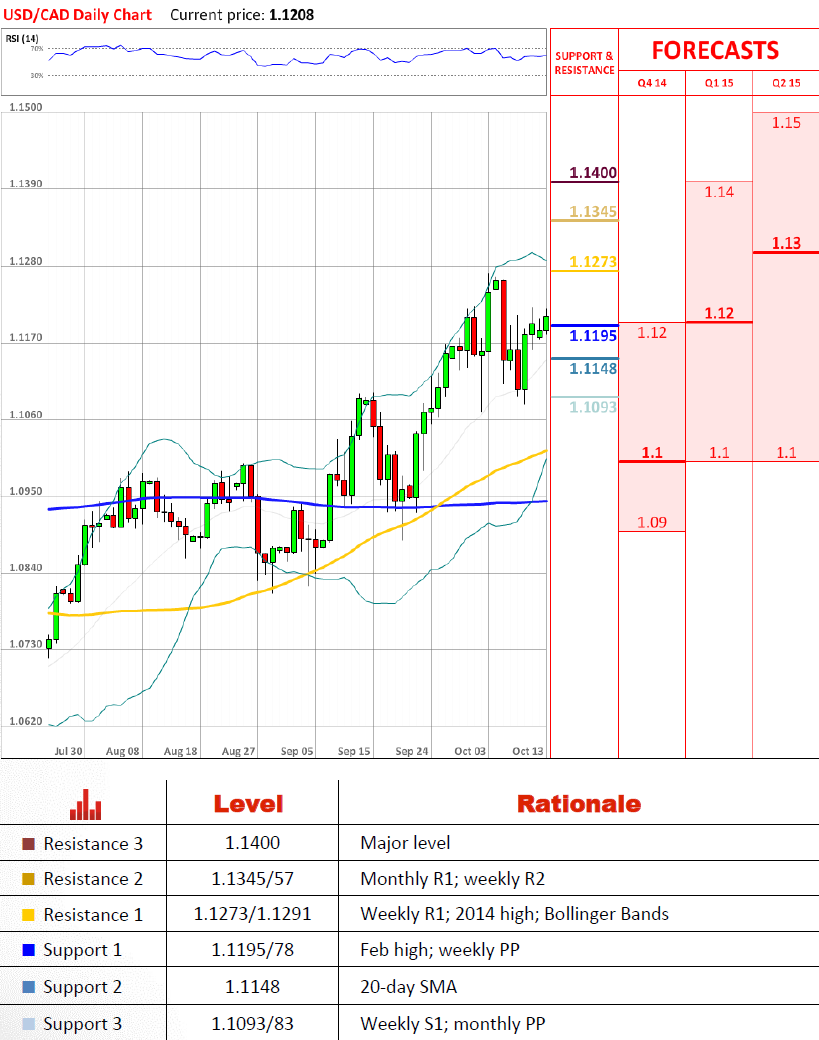Click the 1.1400 resistance level marker
The image size is (819, 1040).
(x=593, y=172)
